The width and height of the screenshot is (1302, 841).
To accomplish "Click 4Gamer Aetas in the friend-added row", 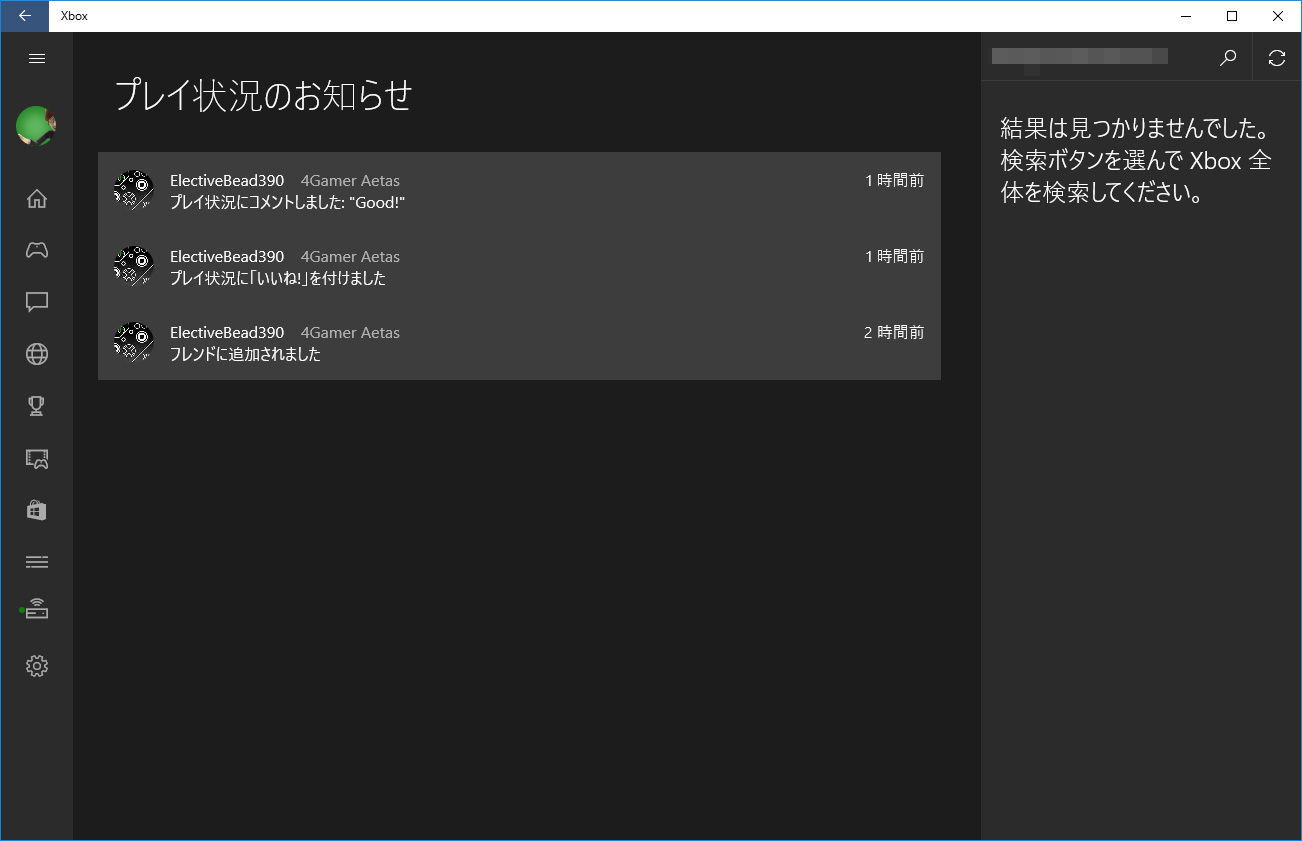I will click(350, 333).
